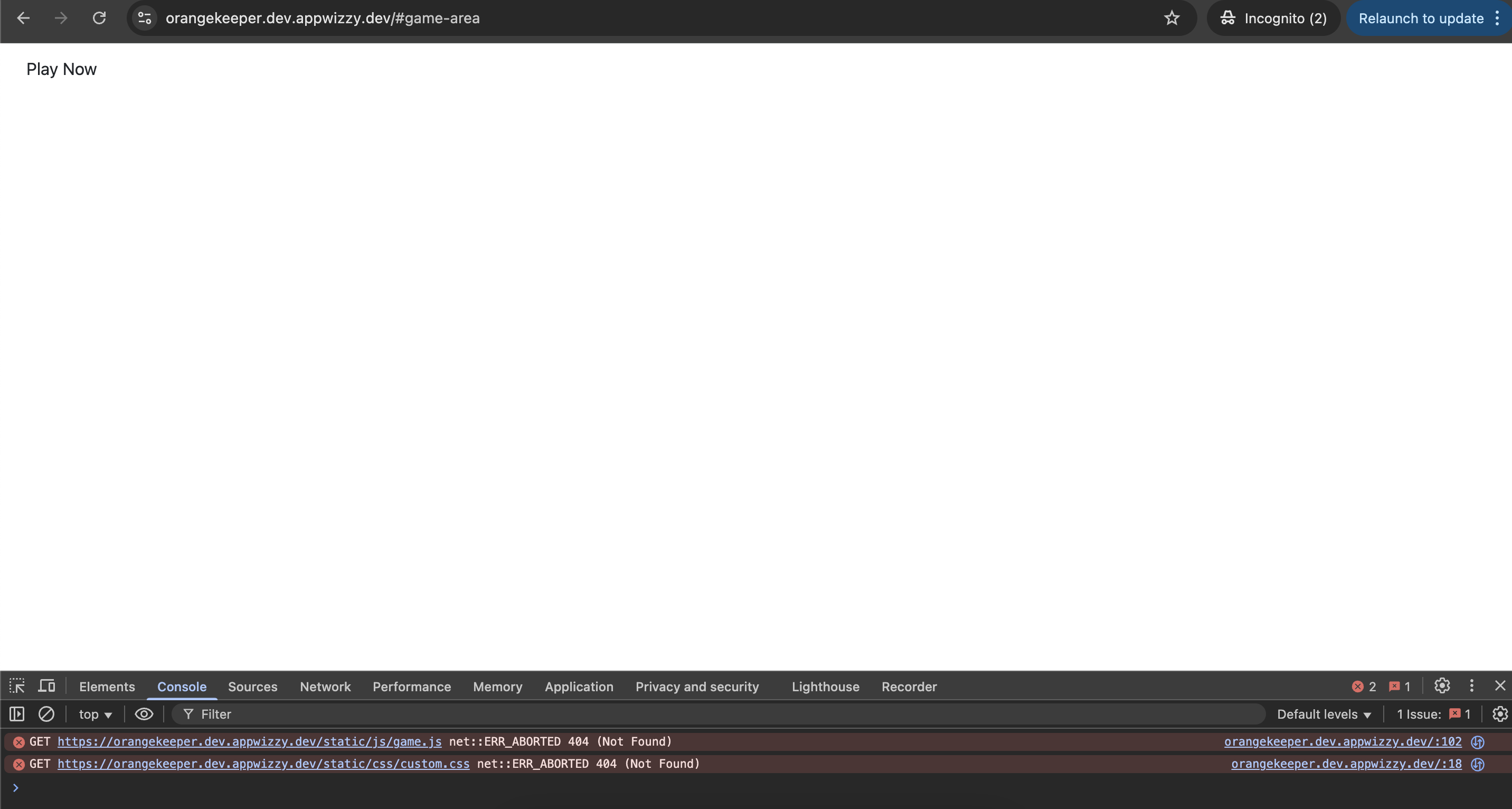Open the console settings gear icon
This screenshot has height=809, width=1512.
coord(1499,714)
